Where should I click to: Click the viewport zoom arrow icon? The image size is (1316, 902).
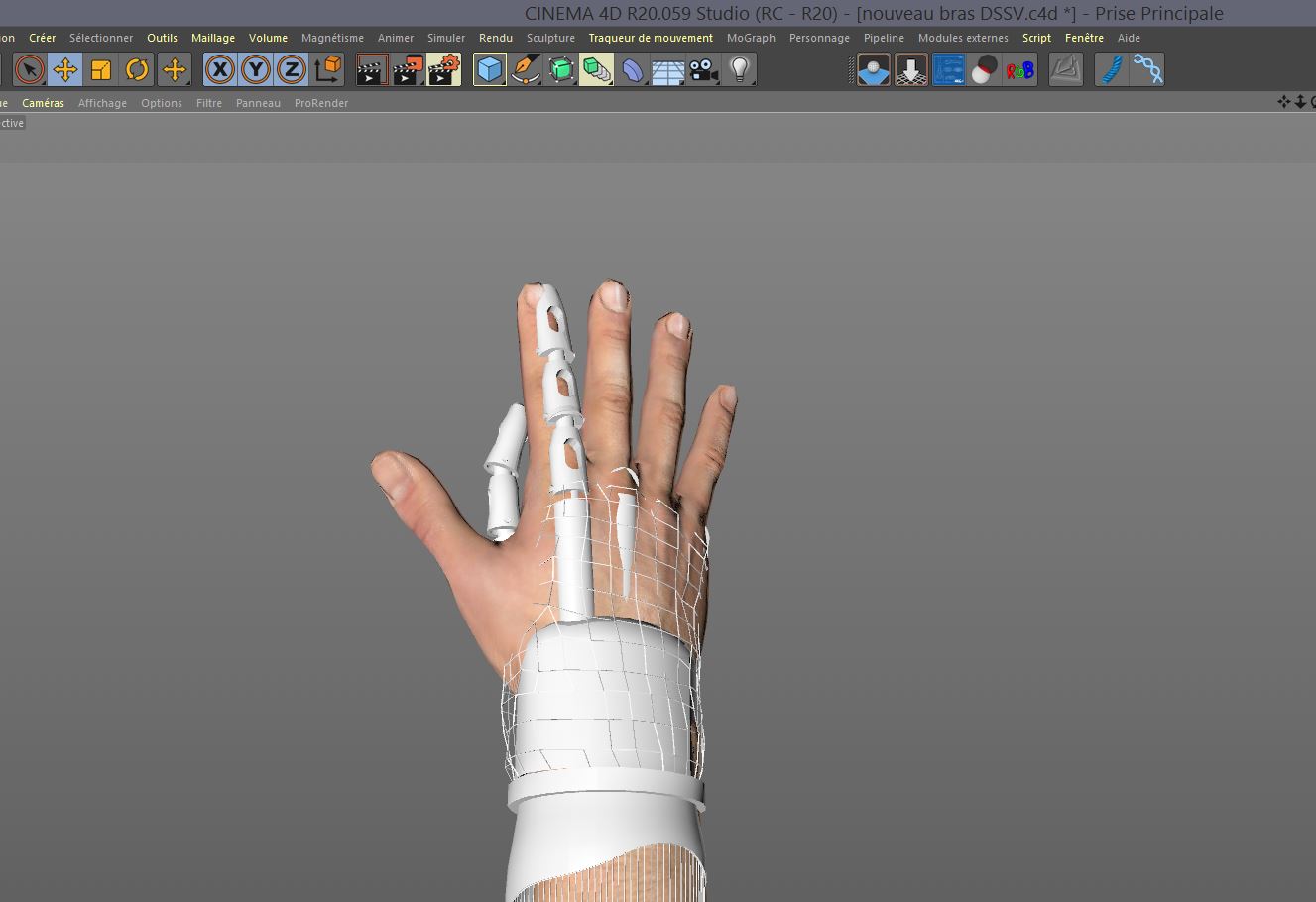[1300, 102]
